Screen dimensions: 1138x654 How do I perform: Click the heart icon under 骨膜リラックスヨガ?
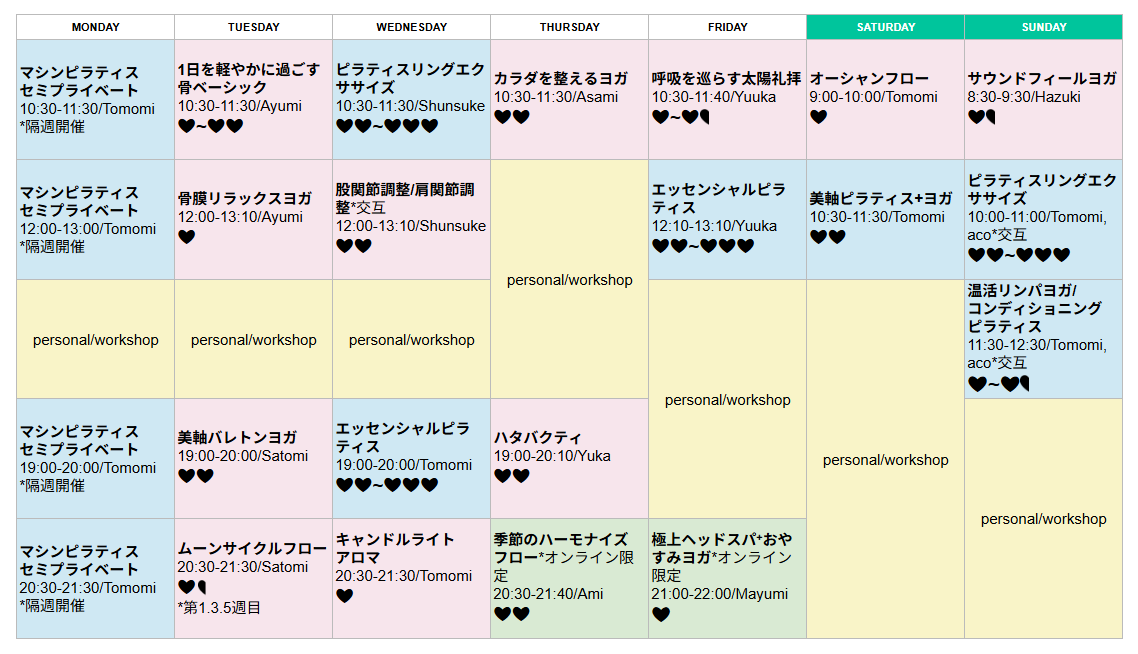[x=186, y=237]
